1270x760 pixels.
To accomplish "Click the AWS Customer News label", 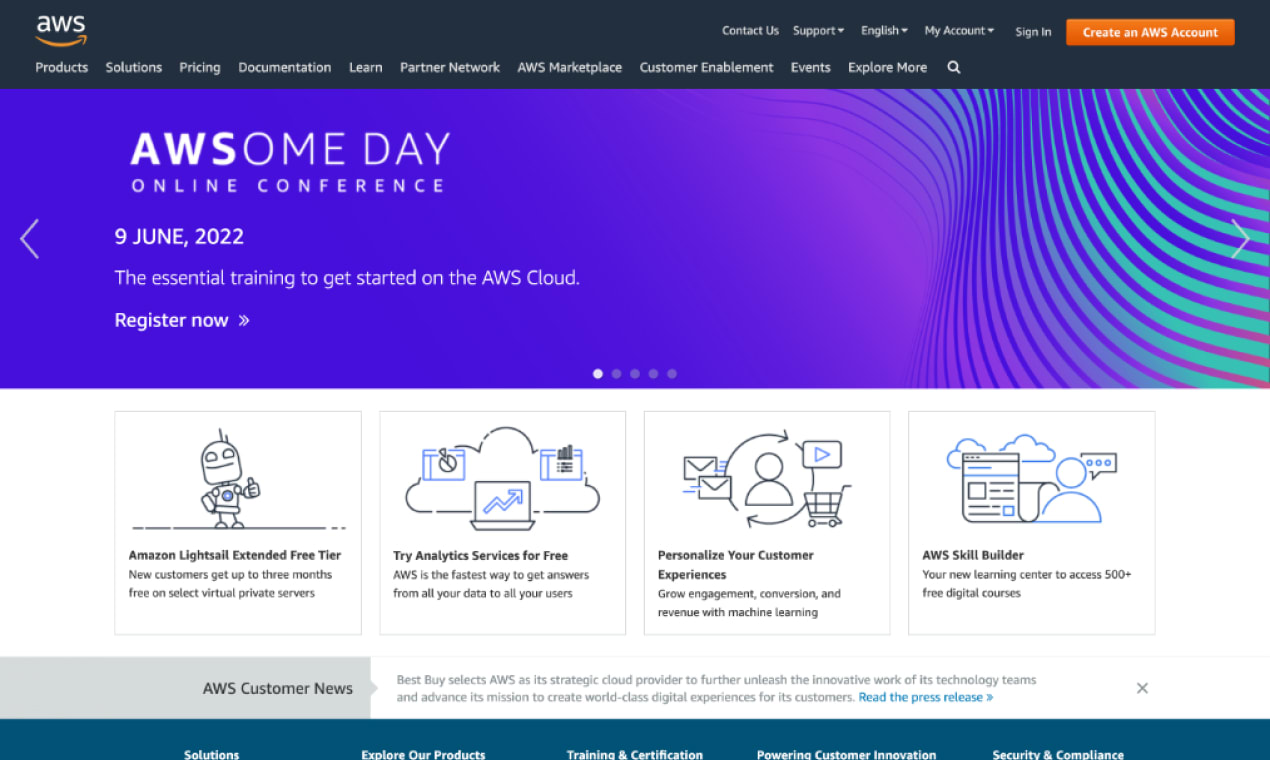I will pos(278,688).
